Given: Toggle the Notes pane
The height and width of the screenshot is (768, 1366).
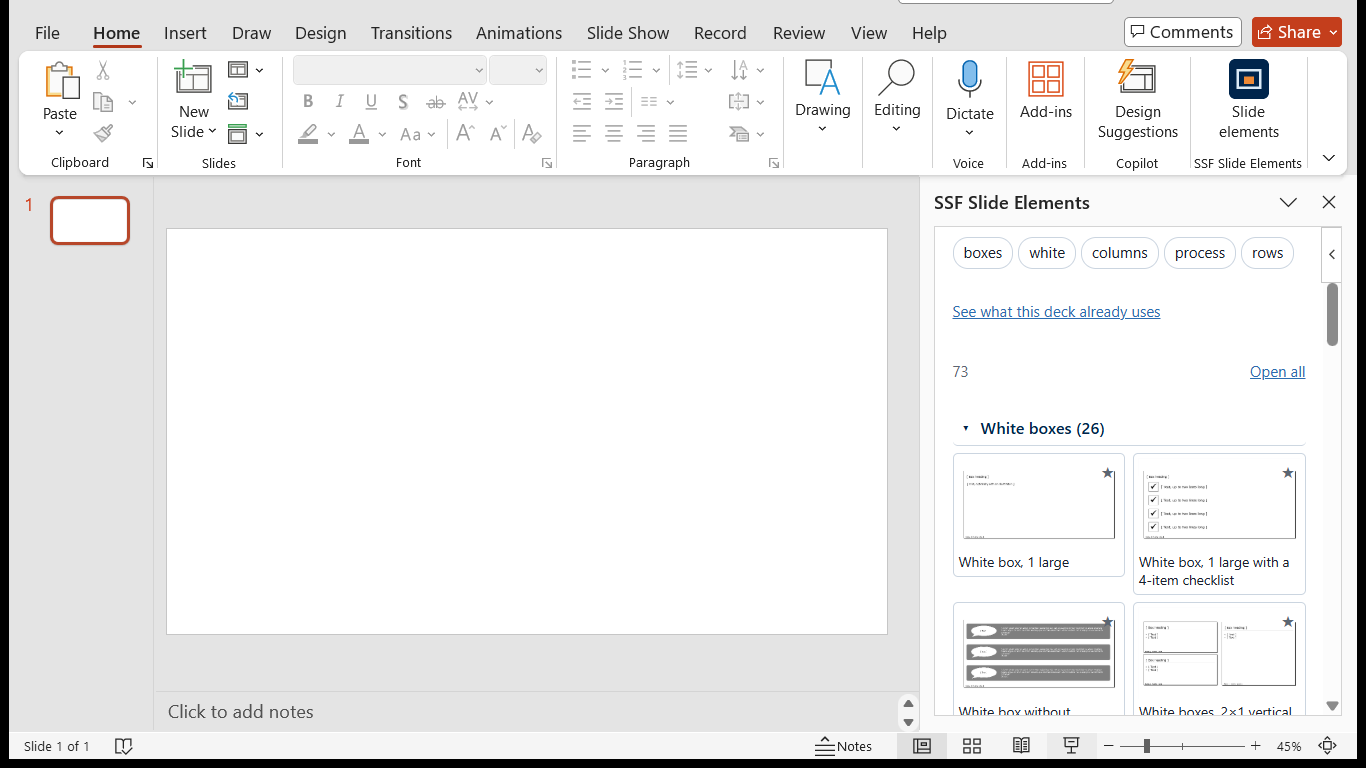Looking at the screenshot, I should [843, 746].
